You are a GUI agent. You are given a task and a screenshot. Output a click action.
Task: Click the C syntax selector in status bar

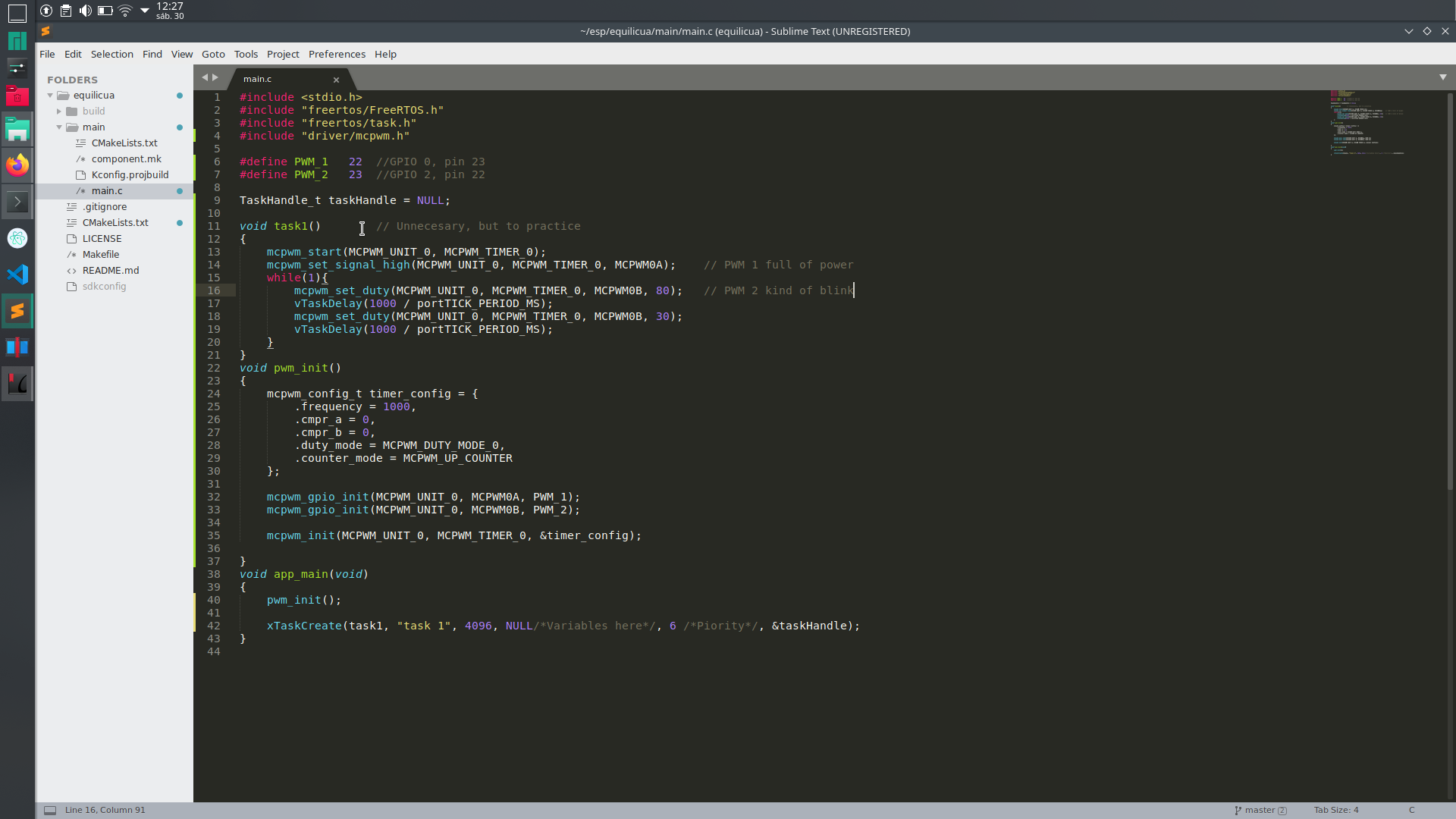pos(1411,810)
